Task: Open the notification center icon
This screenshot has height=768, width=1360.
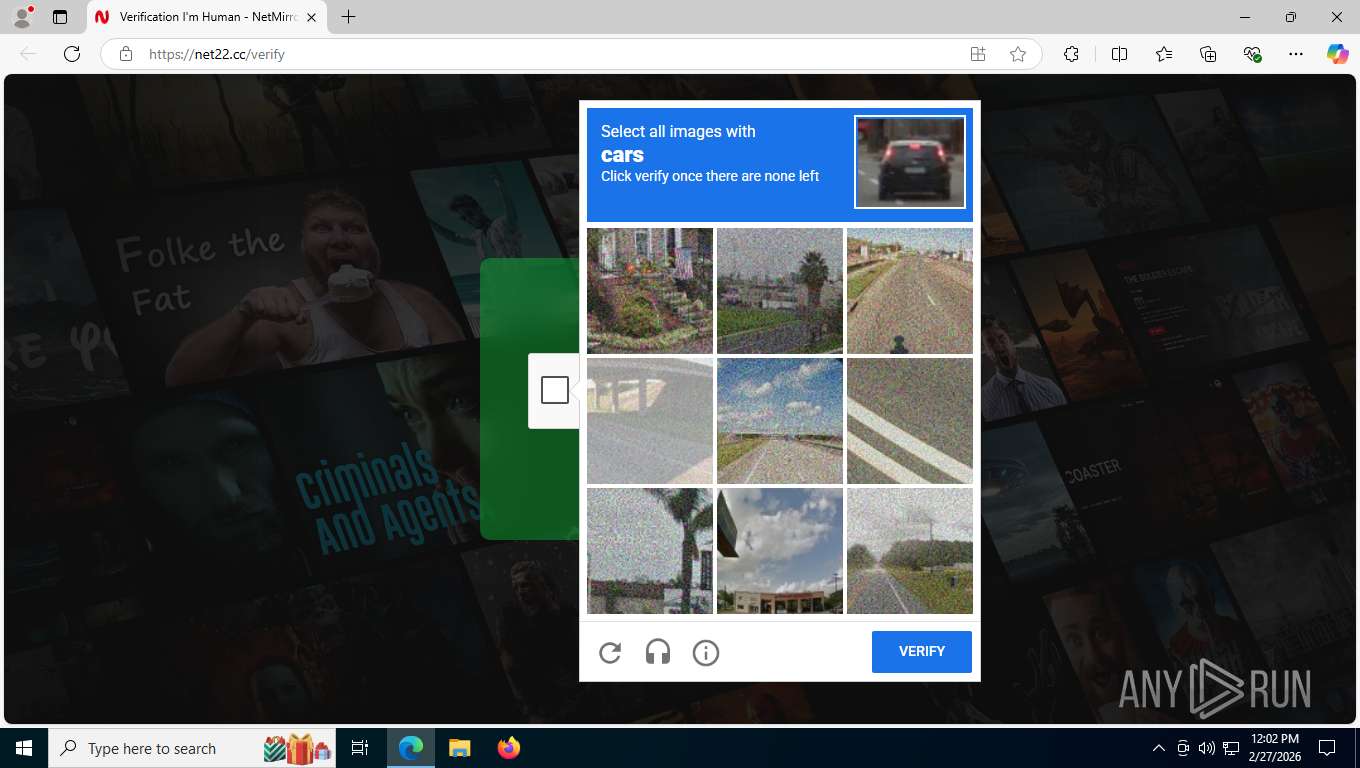Action: pos(1327,748)
